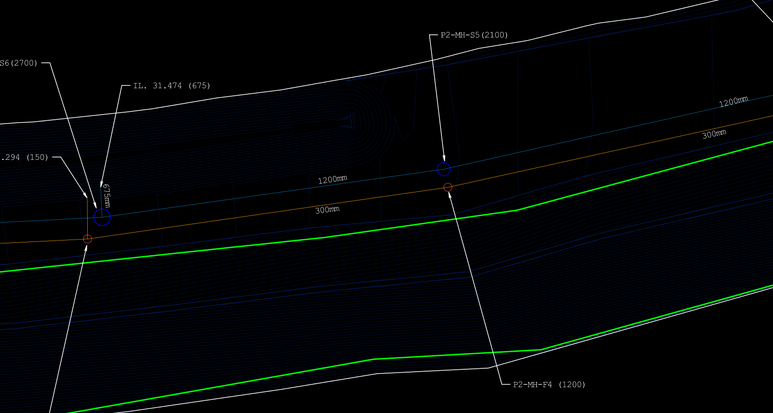
Task: Click the upper-right 1200mm pipe label
Action: [734, 102]
